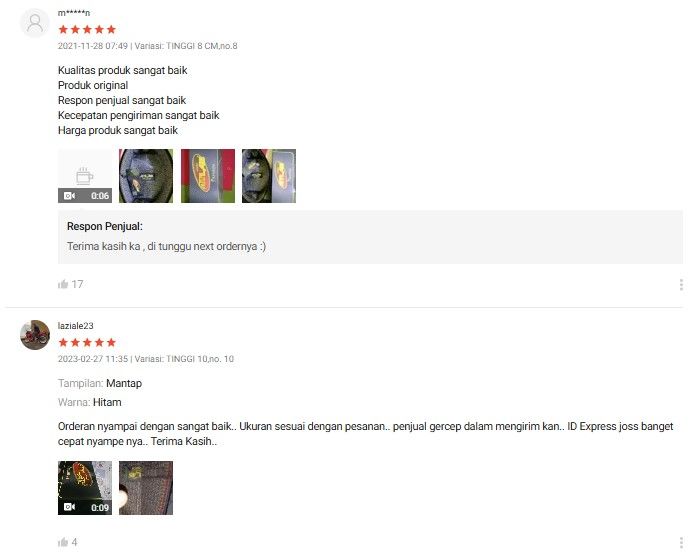The image size is (696, 559).
Task: Click the video camera icon on 0:09 clip
Action: [69, 507]
